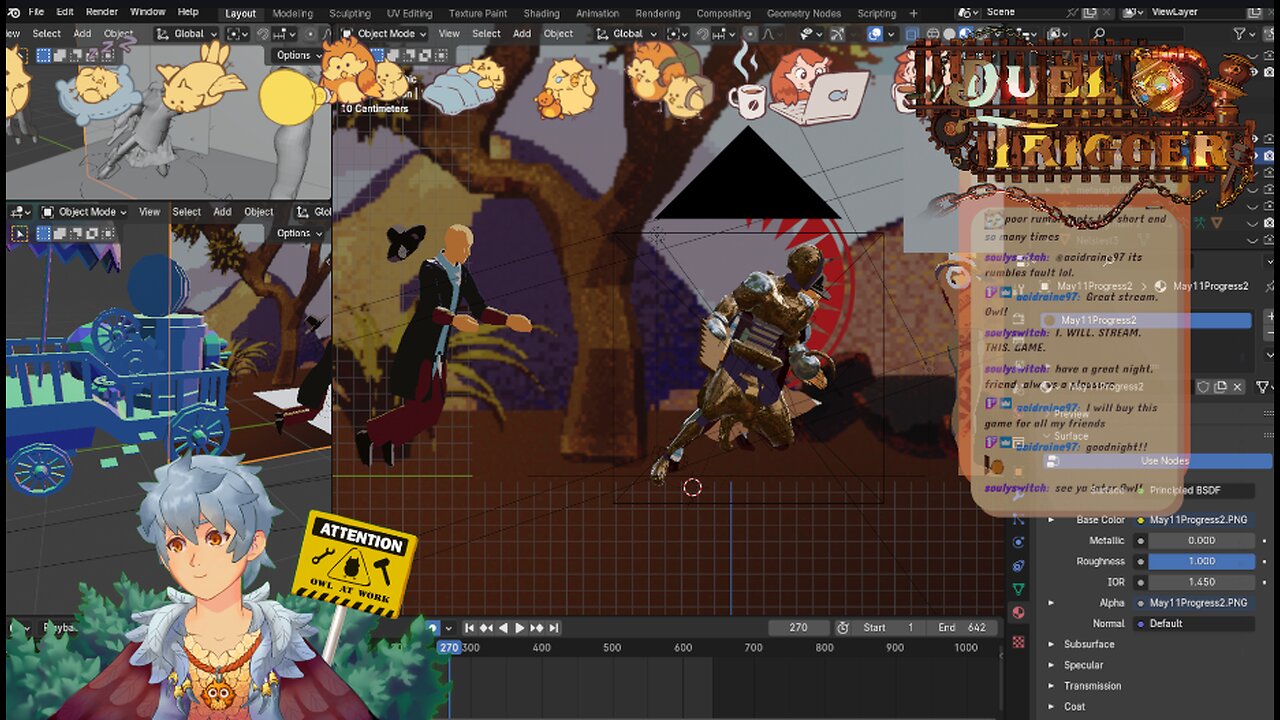Jump to the timeline start frame

pos(469,628)
